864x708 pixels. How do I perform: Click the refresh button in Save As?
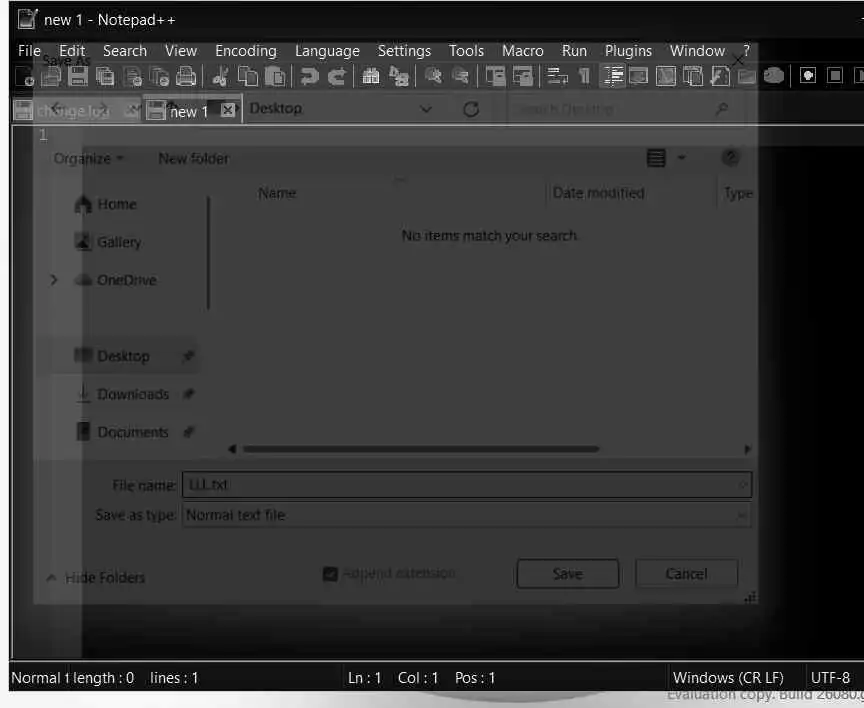(x=471, y=109)
